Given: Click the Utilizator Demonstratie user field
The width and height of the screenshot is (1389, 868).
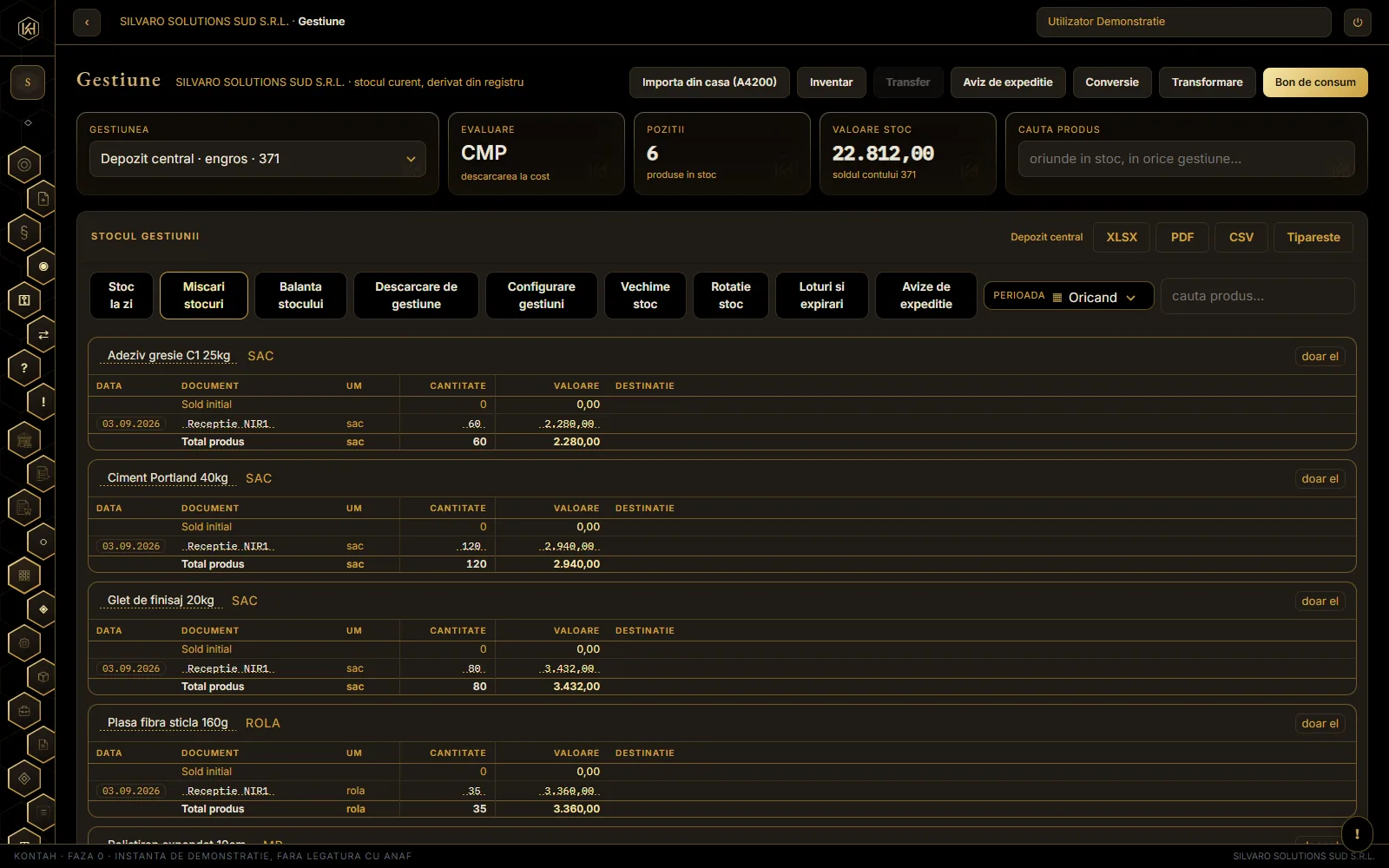Looking at the screenshot, I should pyautogui.click(x=1184, y=23).
